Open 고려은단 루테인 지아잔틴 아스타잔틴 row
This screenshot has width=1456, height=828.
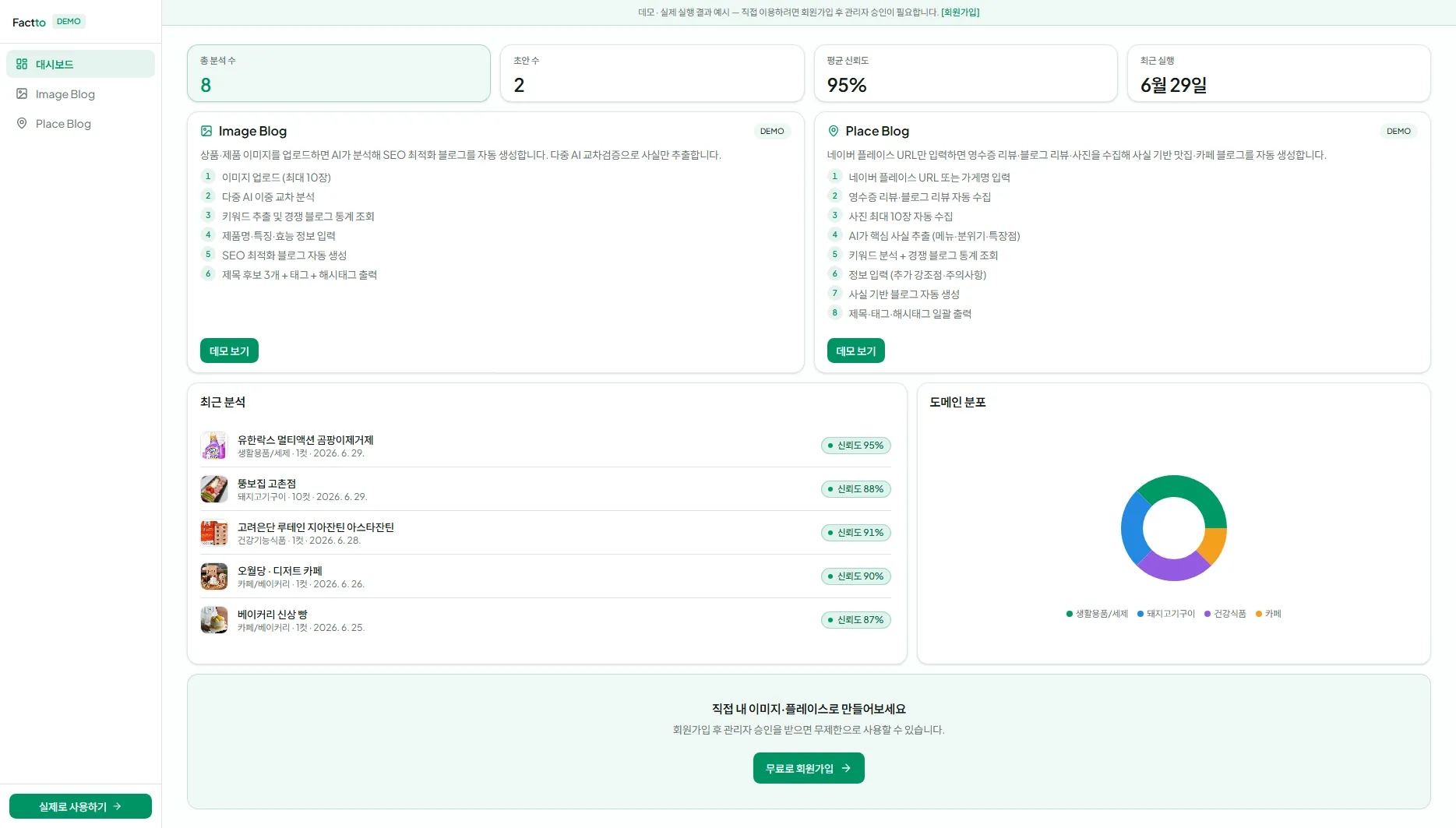545,533
